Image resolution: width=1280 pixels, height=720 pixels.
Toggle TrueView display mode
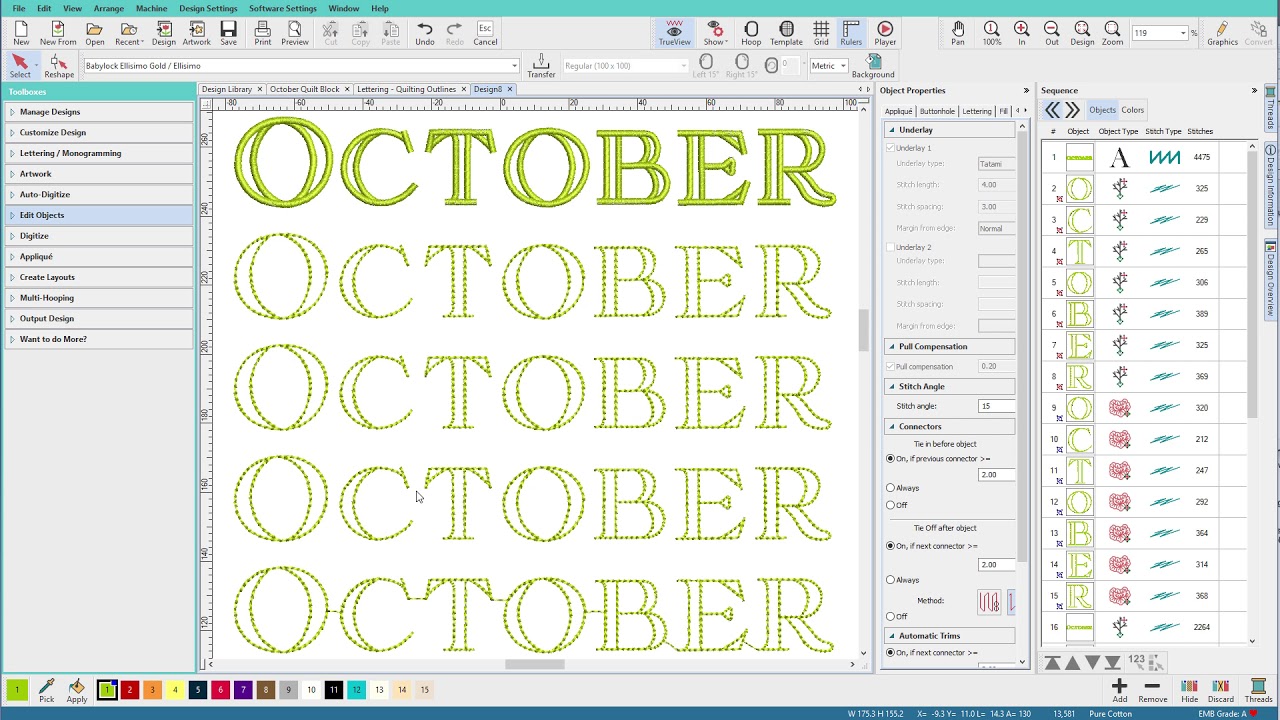[674, 33]
